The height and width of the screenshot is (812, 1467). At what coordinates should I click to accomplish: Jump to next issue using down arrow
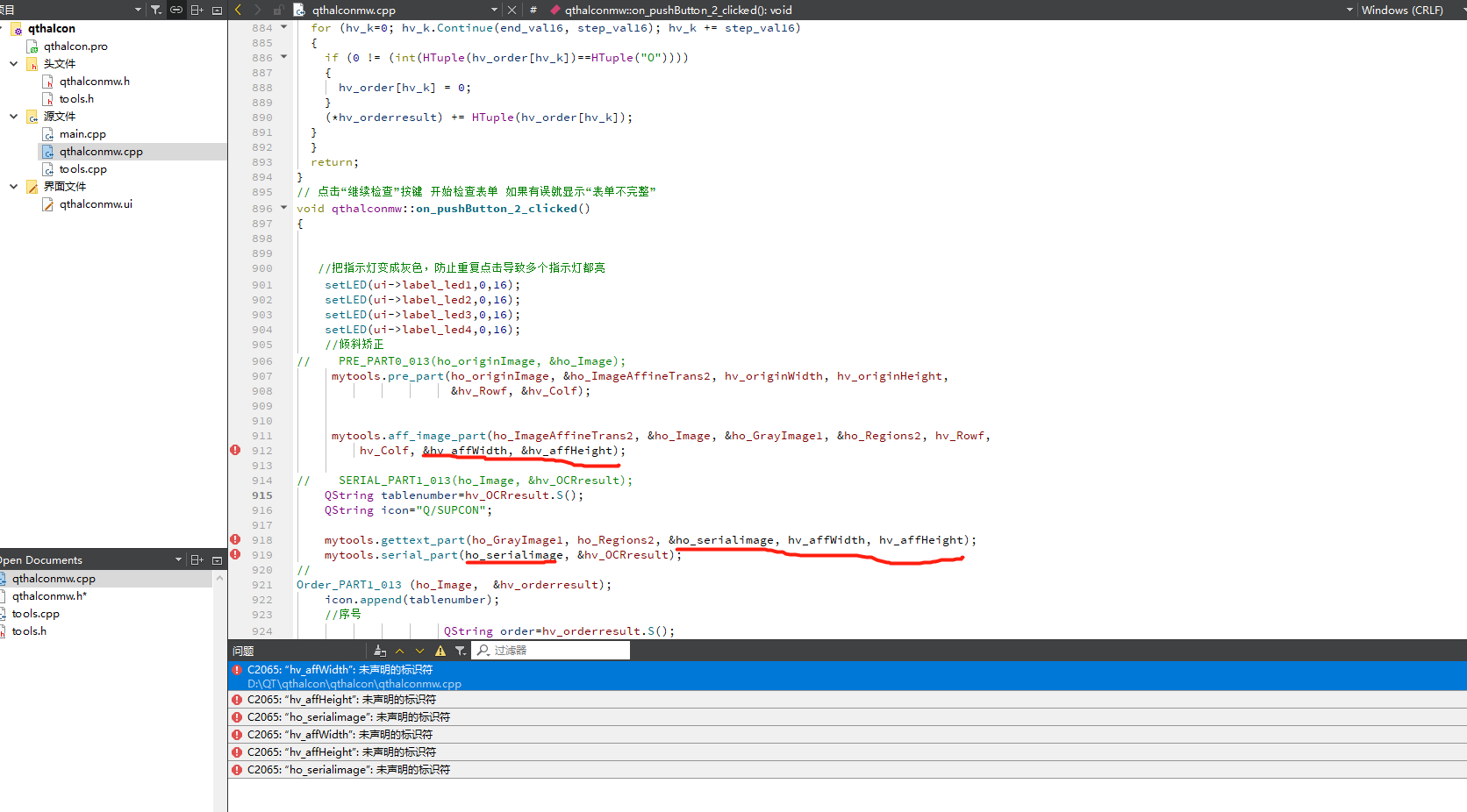pyautogui.click(x=419, y=651)
